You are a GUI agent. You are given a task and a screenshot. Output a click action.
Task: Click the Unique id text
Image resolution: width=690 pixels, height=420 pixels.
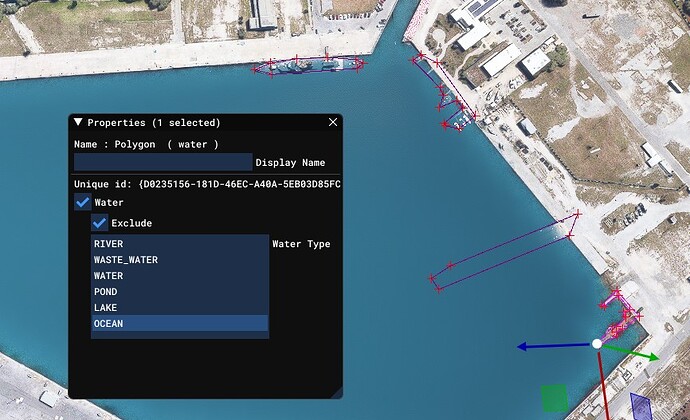pos(207,184)
